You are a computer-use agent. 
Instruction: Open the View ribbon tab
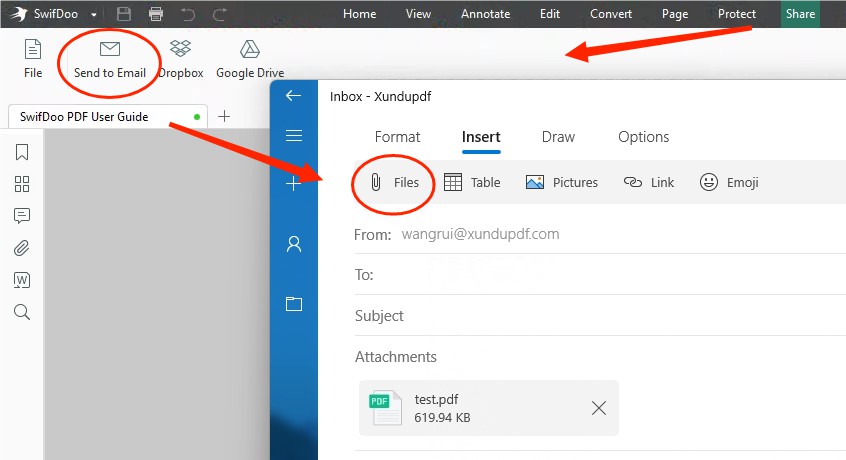tap(418, 14)
